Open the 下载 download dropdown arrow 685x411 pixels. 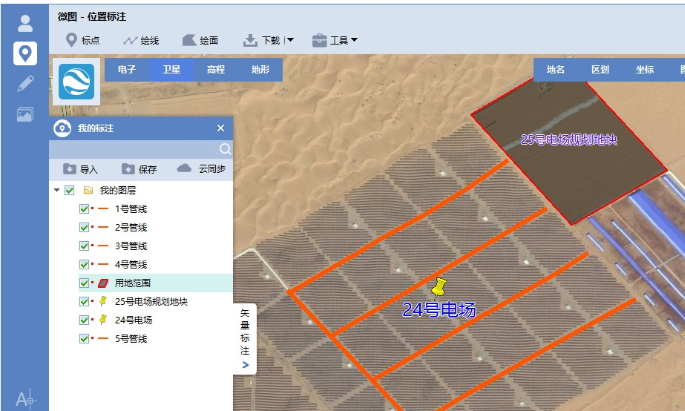coord(290,41)
